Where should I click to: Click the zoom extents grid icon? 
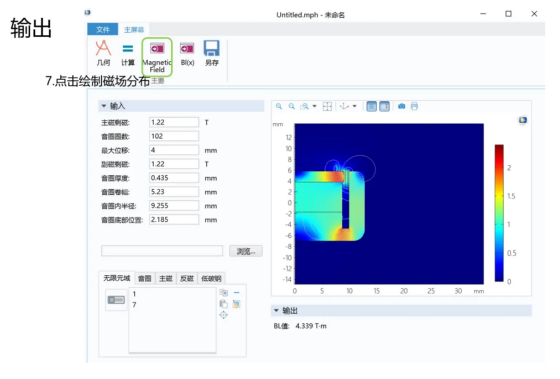[x=327, y=106]
